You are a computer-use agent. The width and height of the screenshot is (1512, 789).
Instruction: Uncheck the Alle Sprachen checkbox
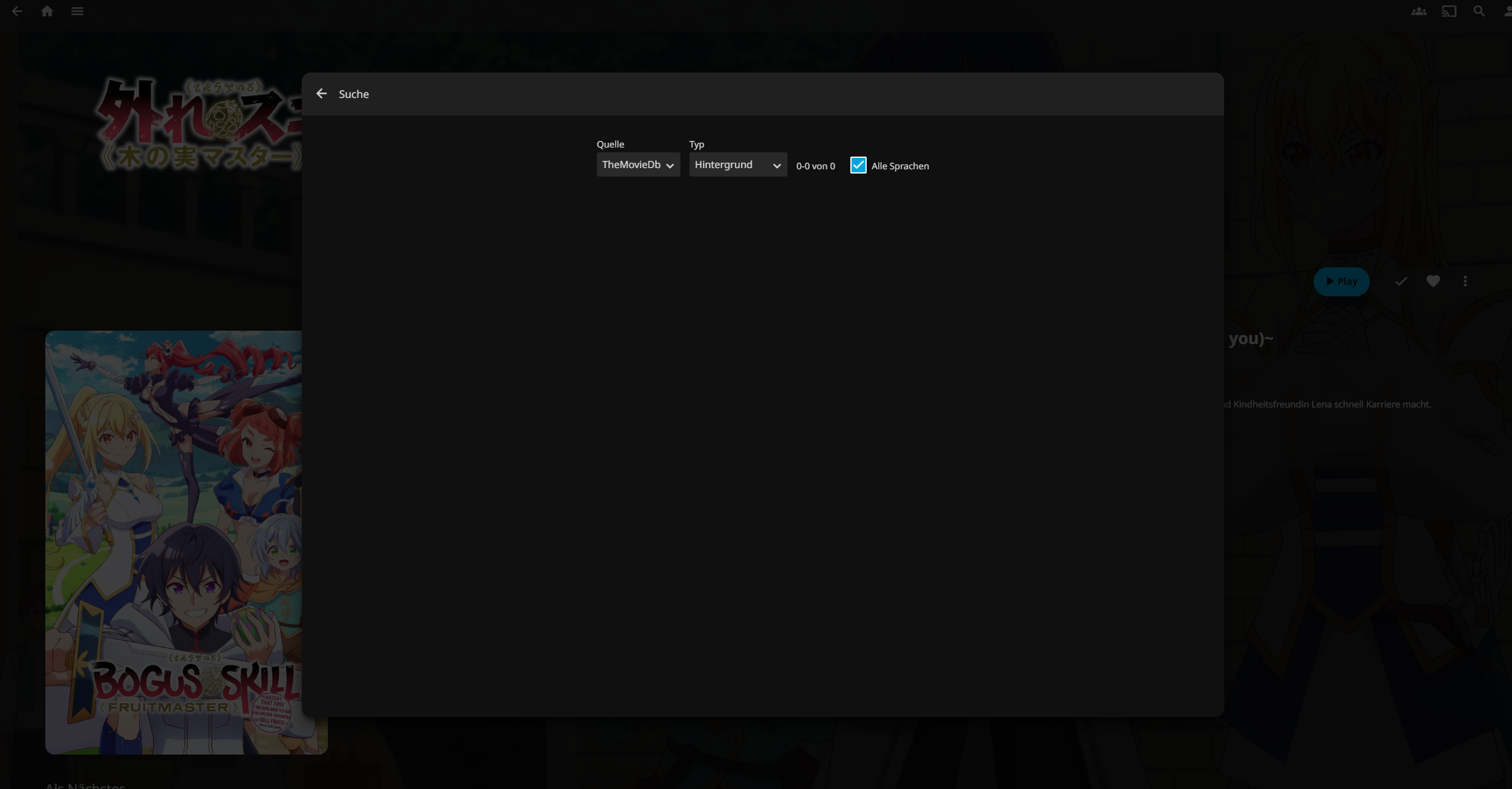tap(858, 165)
